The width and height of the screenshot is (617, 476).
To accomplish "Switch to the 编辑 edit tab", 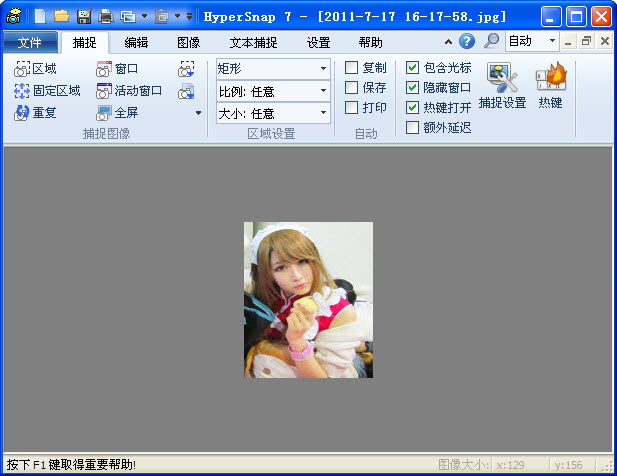I will (137, 43).
